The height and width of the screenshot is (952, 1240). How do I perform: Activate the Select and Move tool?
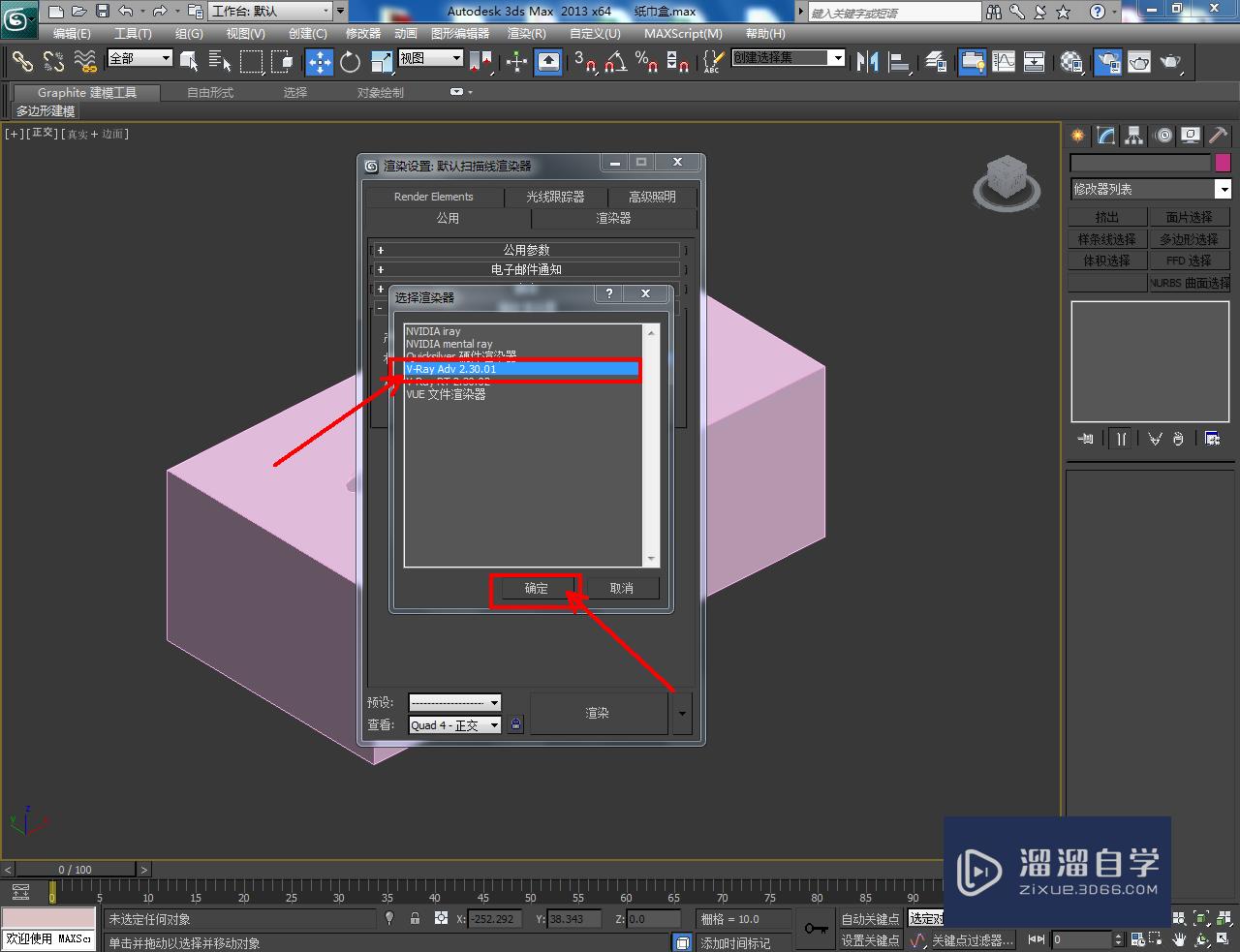coord(320,62)
